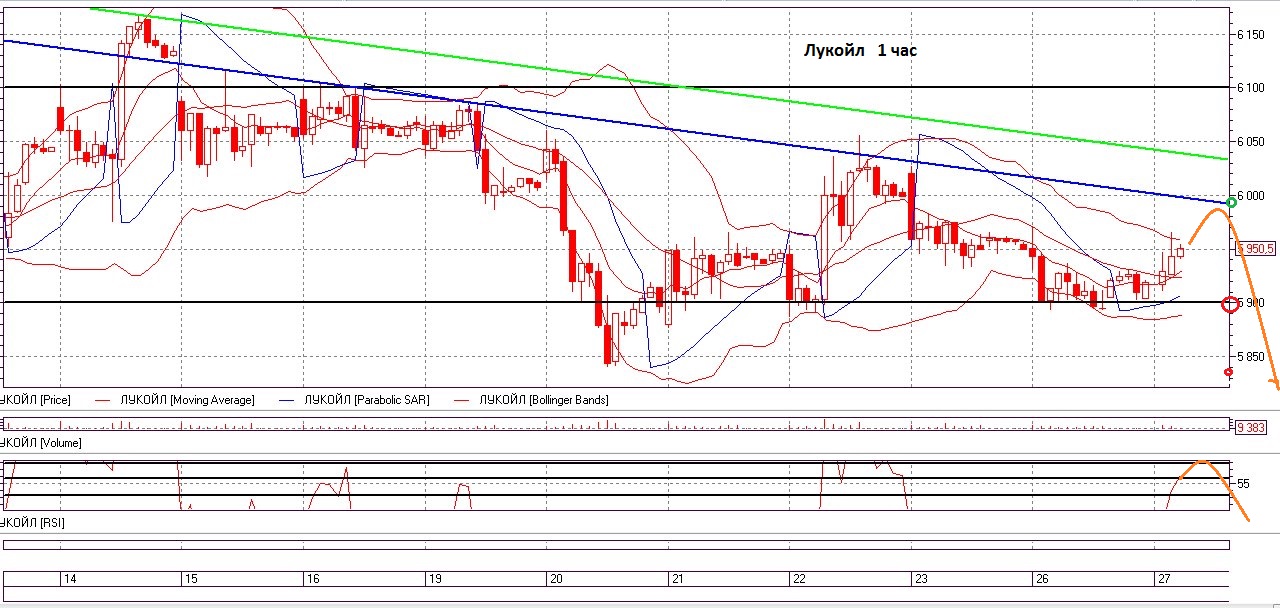Click inside the Volume histogram panel
The width and height of the screenshot is (1280, 608).
[x=615, y=425]
